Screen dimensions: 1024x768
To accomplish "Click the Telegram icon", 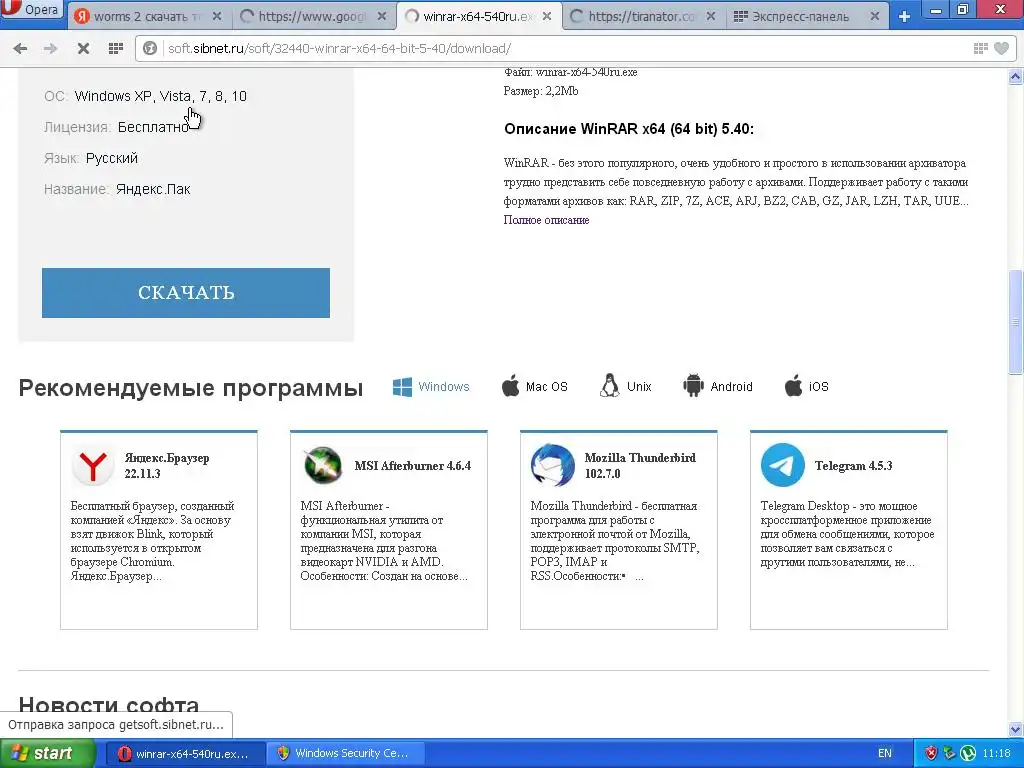I will coord(782,466).
